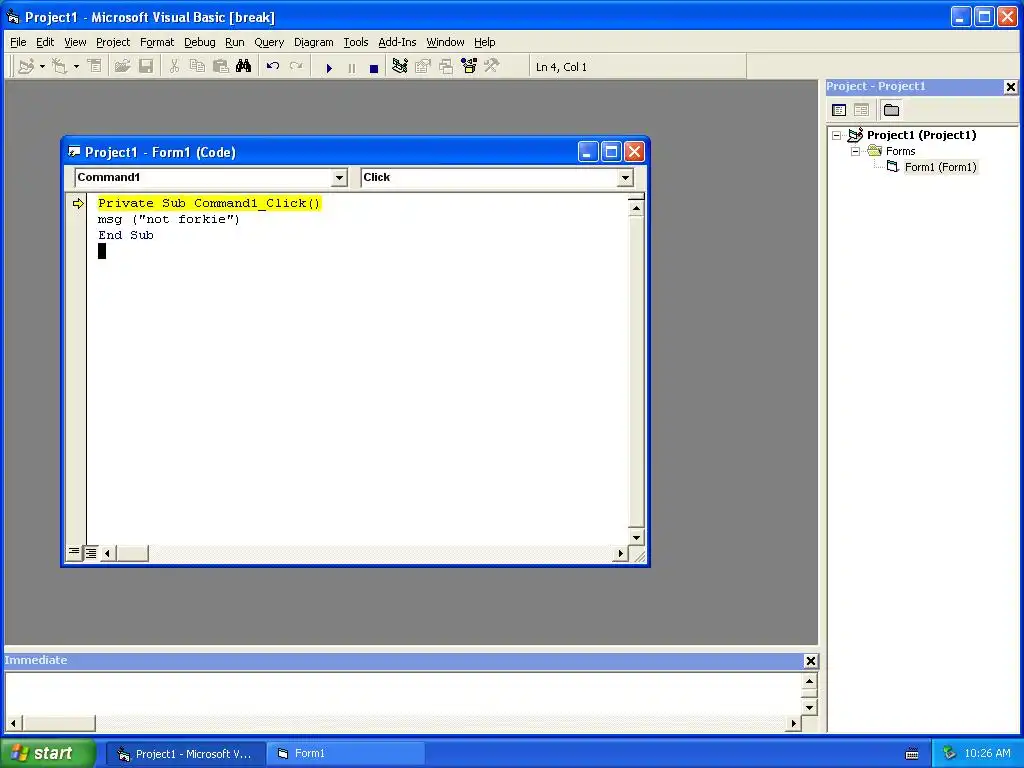Stop execution with the End square button
The width and height of the screenshot is (1024, 768).
pos(374,67)
